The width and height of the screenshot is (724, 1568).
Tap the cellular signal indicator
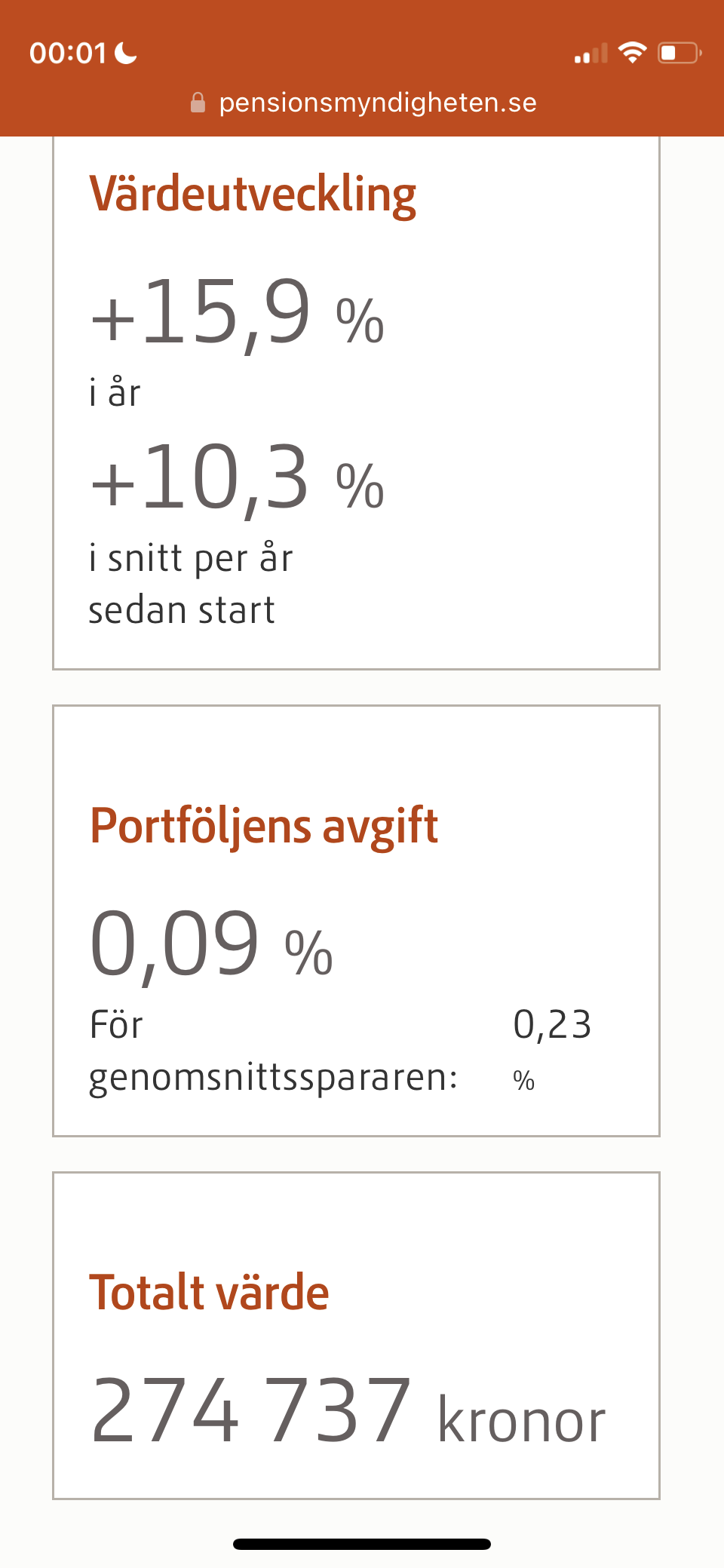coord(593,53)
